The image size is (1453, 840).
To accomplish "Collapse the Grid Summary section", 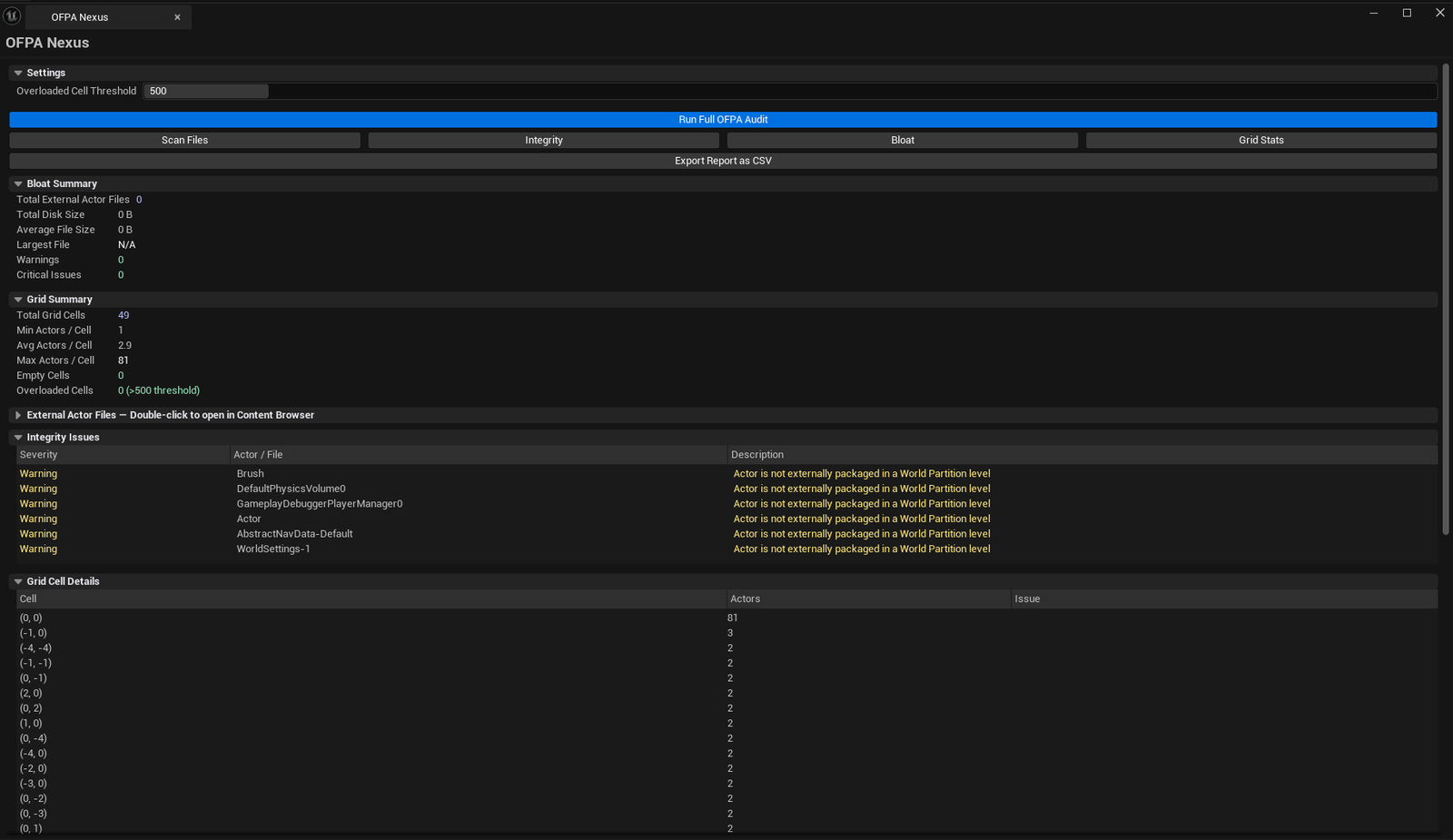I will point(18,299).
